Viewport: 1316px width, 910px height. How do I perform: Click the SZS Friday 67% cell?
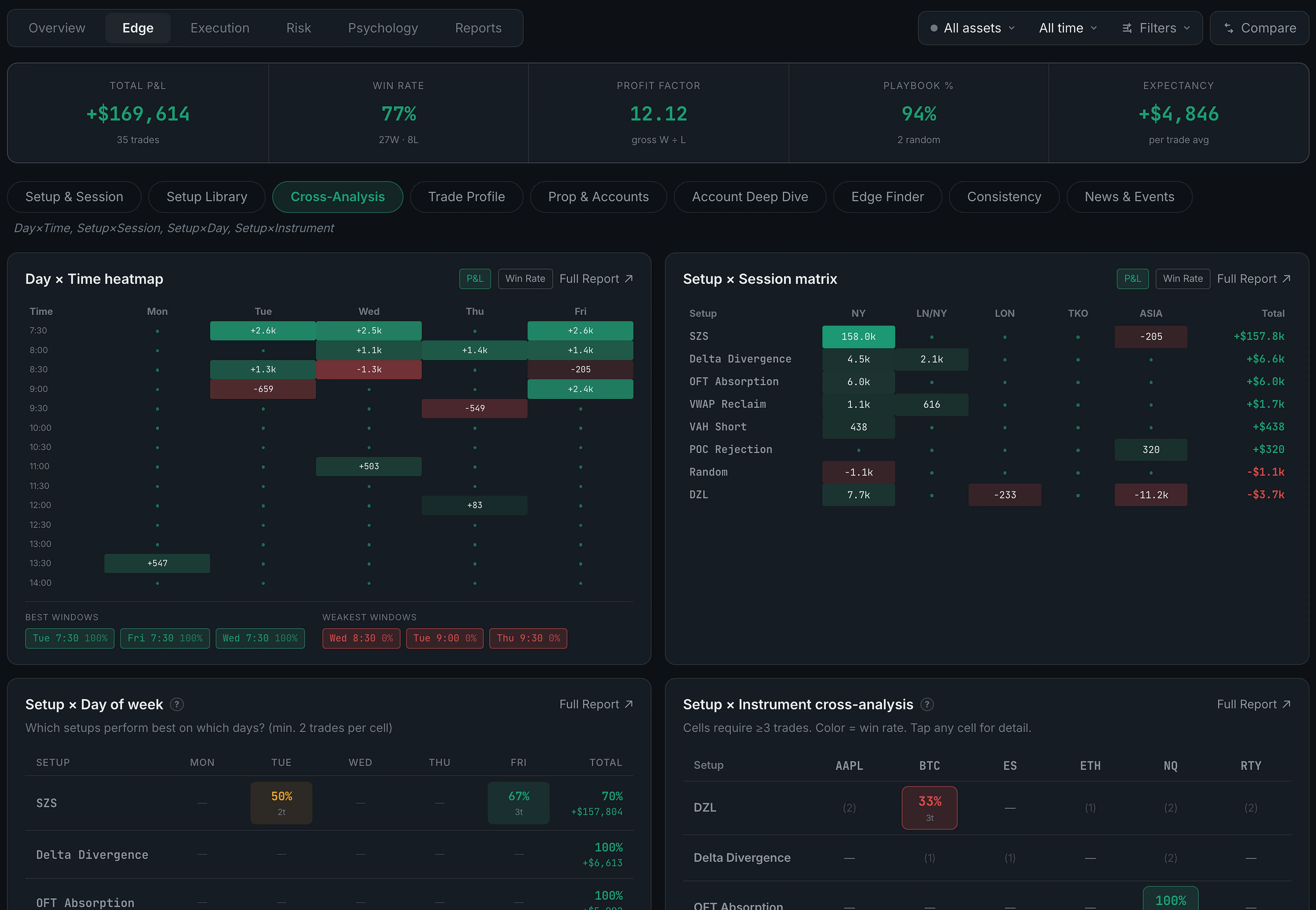click(x=518, y=803)
